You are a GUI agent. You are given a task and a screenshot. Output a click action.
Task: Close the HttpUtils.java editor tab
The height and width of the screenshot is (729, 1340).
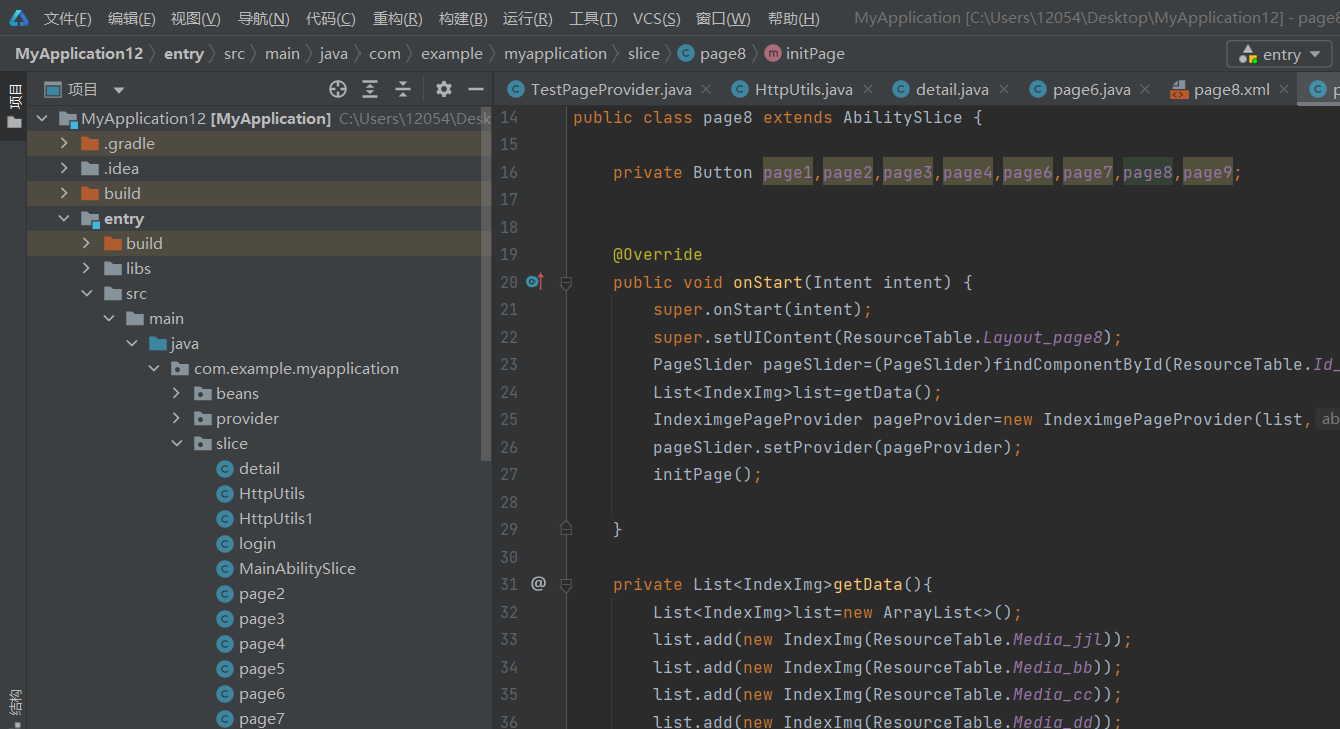[x=867, y=90]
